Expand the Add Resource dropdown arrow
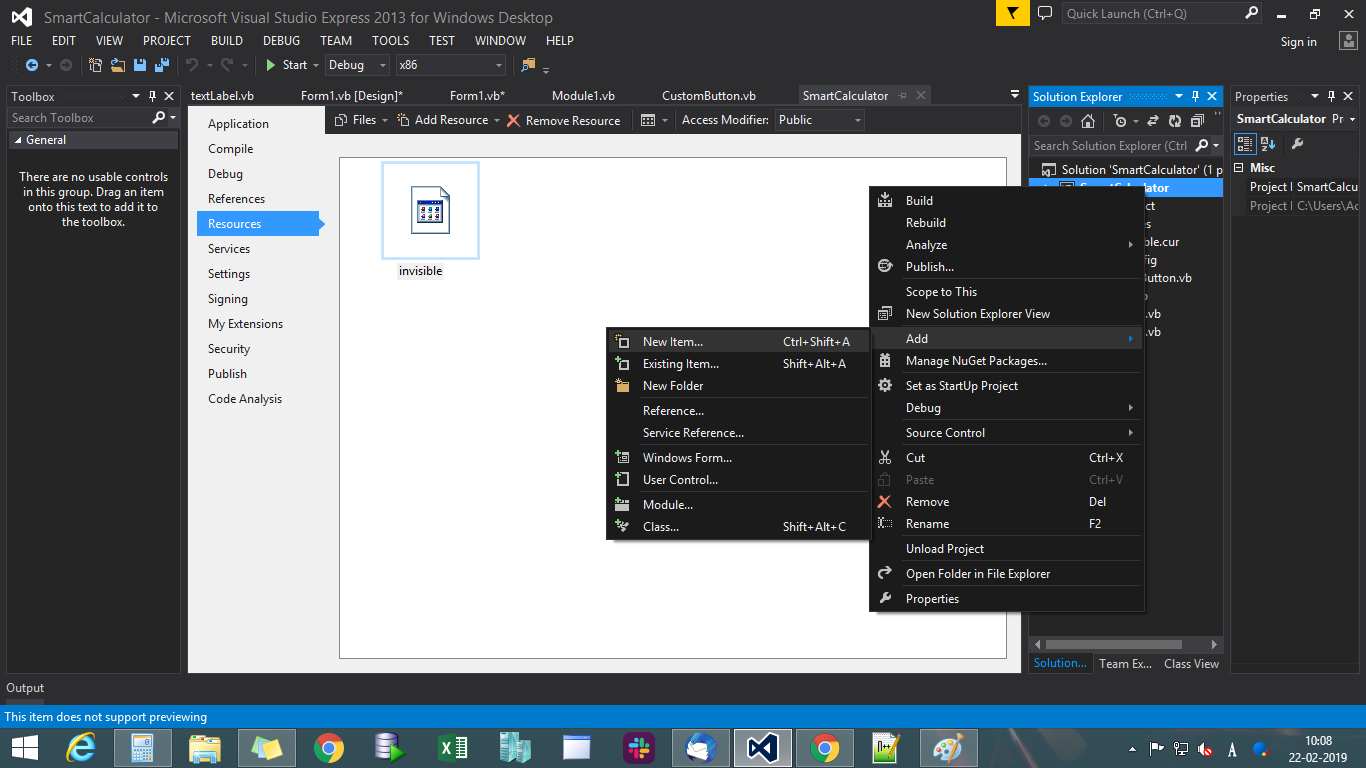Viewport: 1366px width, 768px height. [x=497, y=120]
